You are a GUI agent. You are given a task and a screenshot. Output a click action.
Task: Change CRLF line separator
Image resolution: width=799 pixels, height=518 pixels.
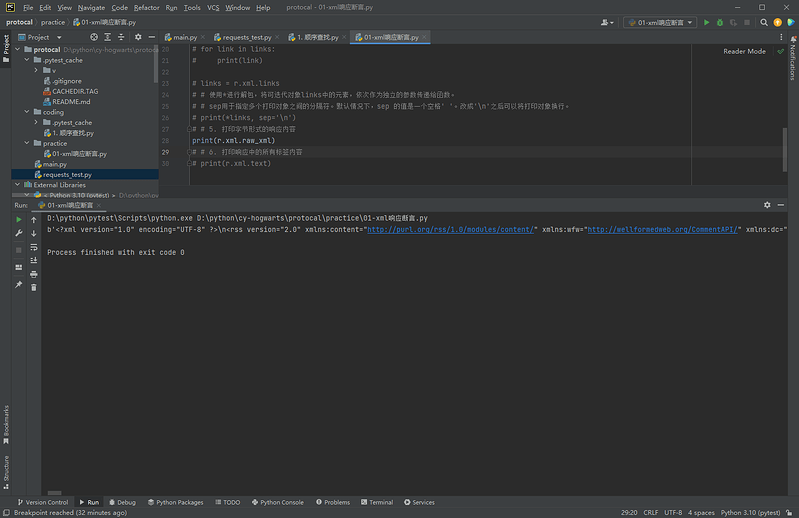650,513
